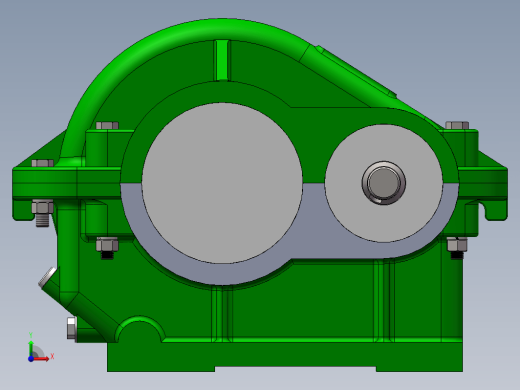Click the X label on the triad

pyautogui.click(x=52, y=357)
